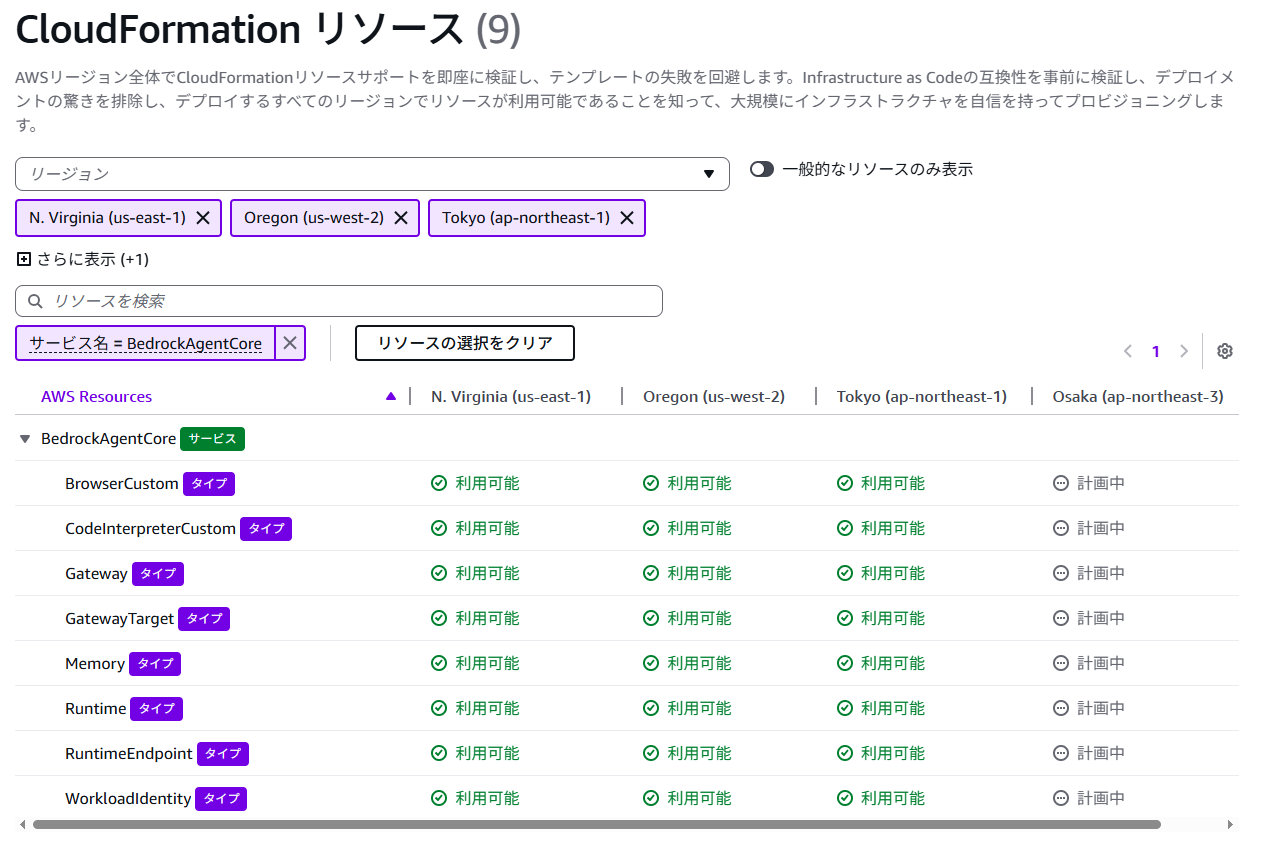Remove the N. Virginia (us-east-1) region tag
Screen dimensions: 1261x851
pos(203,218)
